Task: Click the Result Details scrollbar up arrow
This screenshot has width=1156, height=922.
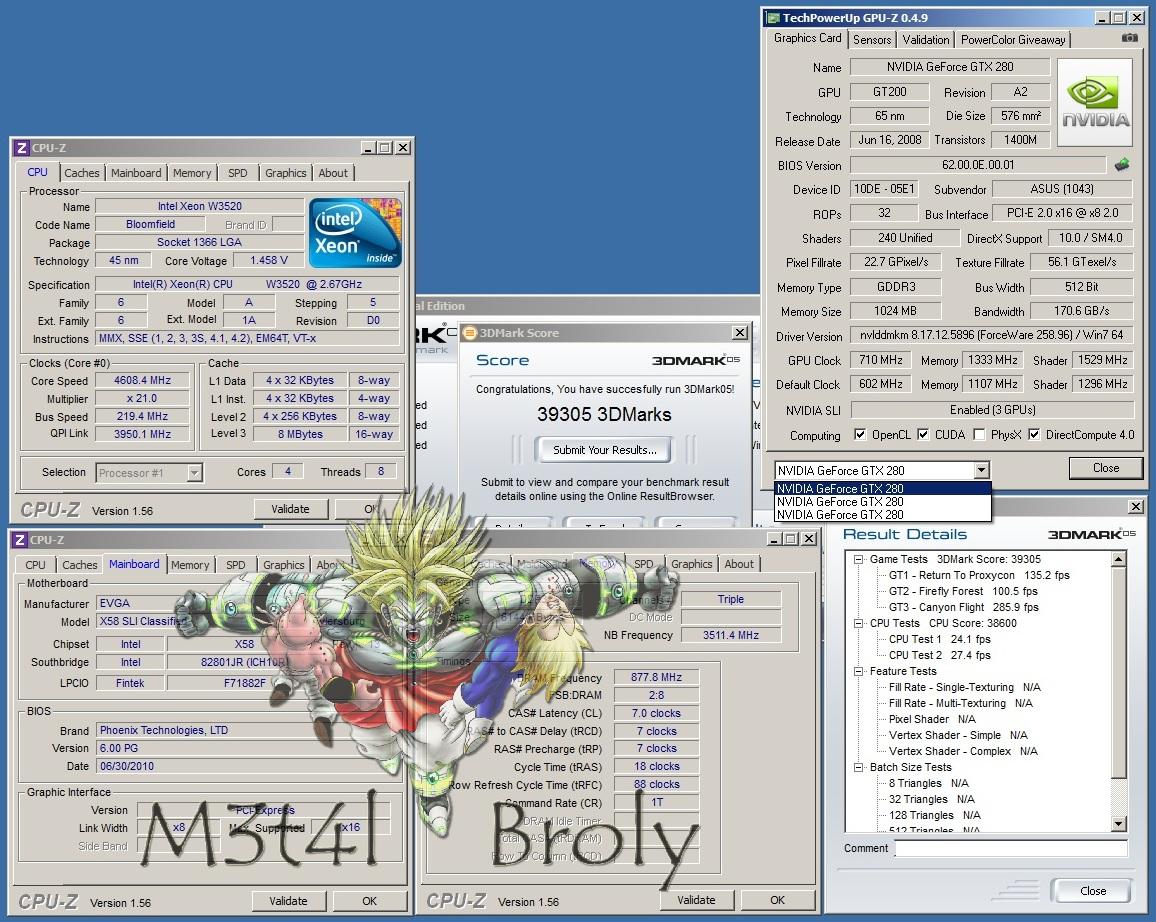Action: pos(1118,559)
